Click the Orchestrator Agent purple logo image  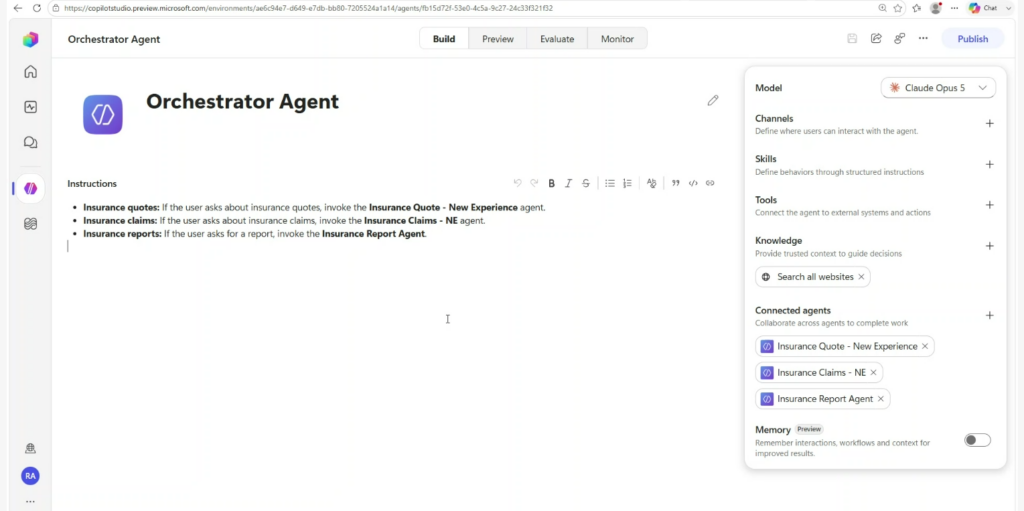point(103,114)
